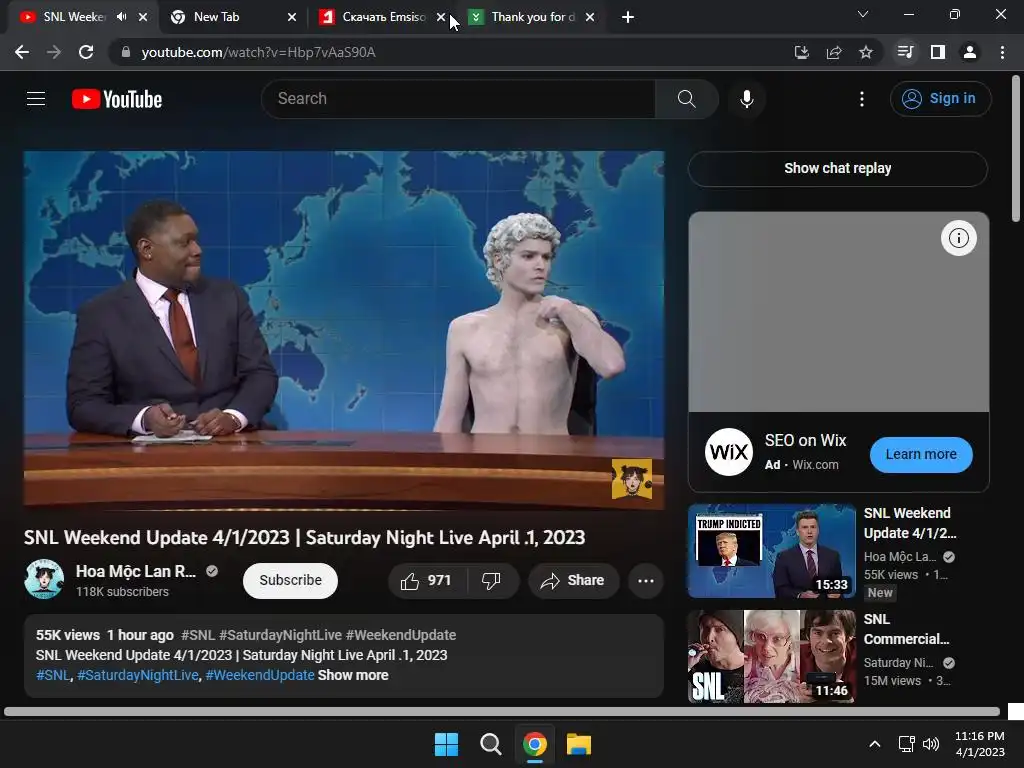View site information lock icon

point(126,52)
